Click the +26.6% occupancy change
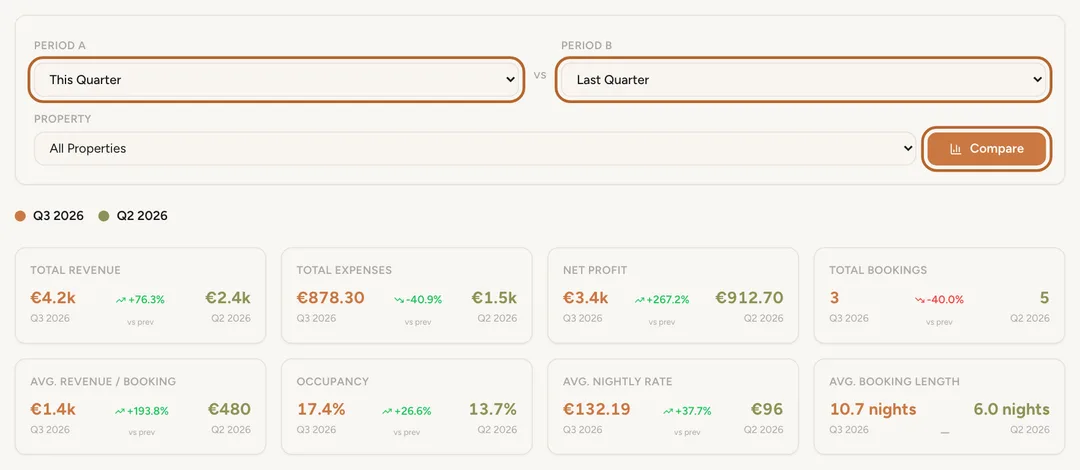 click(x=413, y=411)
